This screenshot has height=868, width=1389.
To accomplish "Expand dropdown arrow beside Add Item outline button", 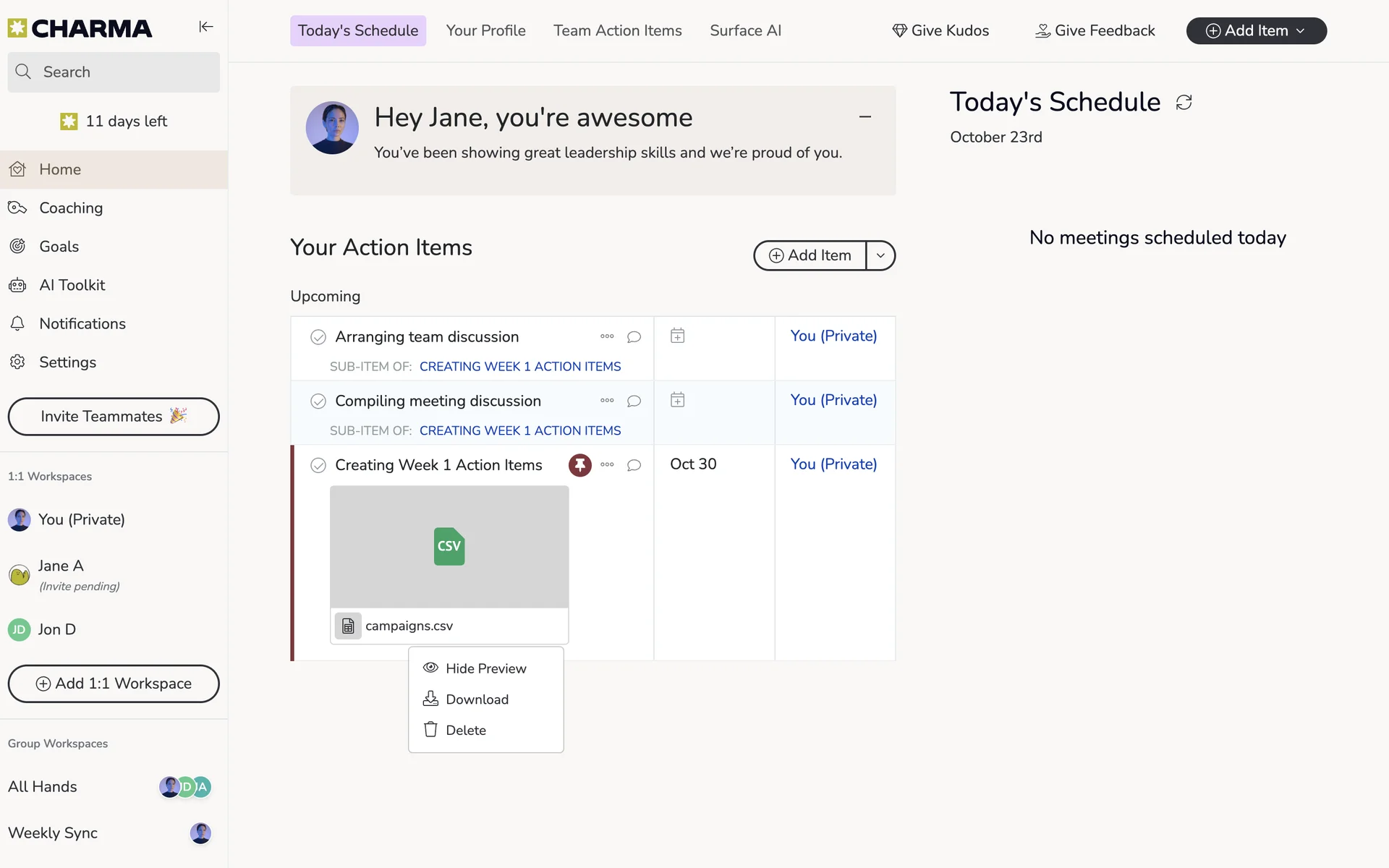I will click(x=880, y=255).
